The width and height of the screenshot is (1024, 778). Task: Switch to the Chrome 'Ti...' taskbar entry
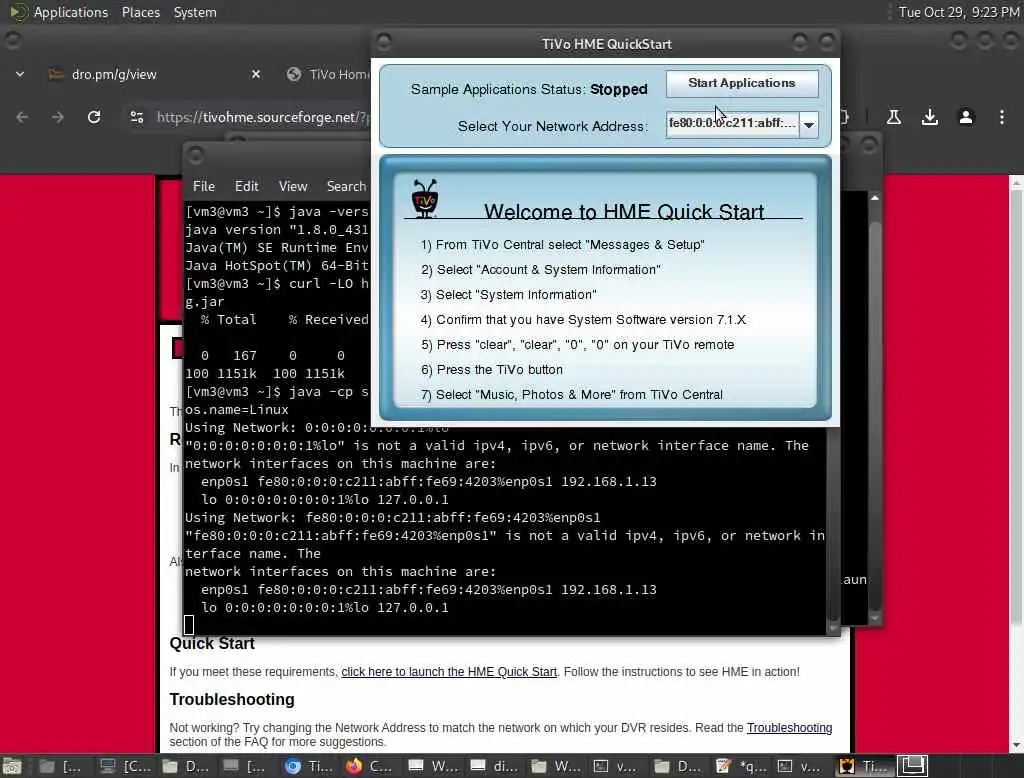310,766
